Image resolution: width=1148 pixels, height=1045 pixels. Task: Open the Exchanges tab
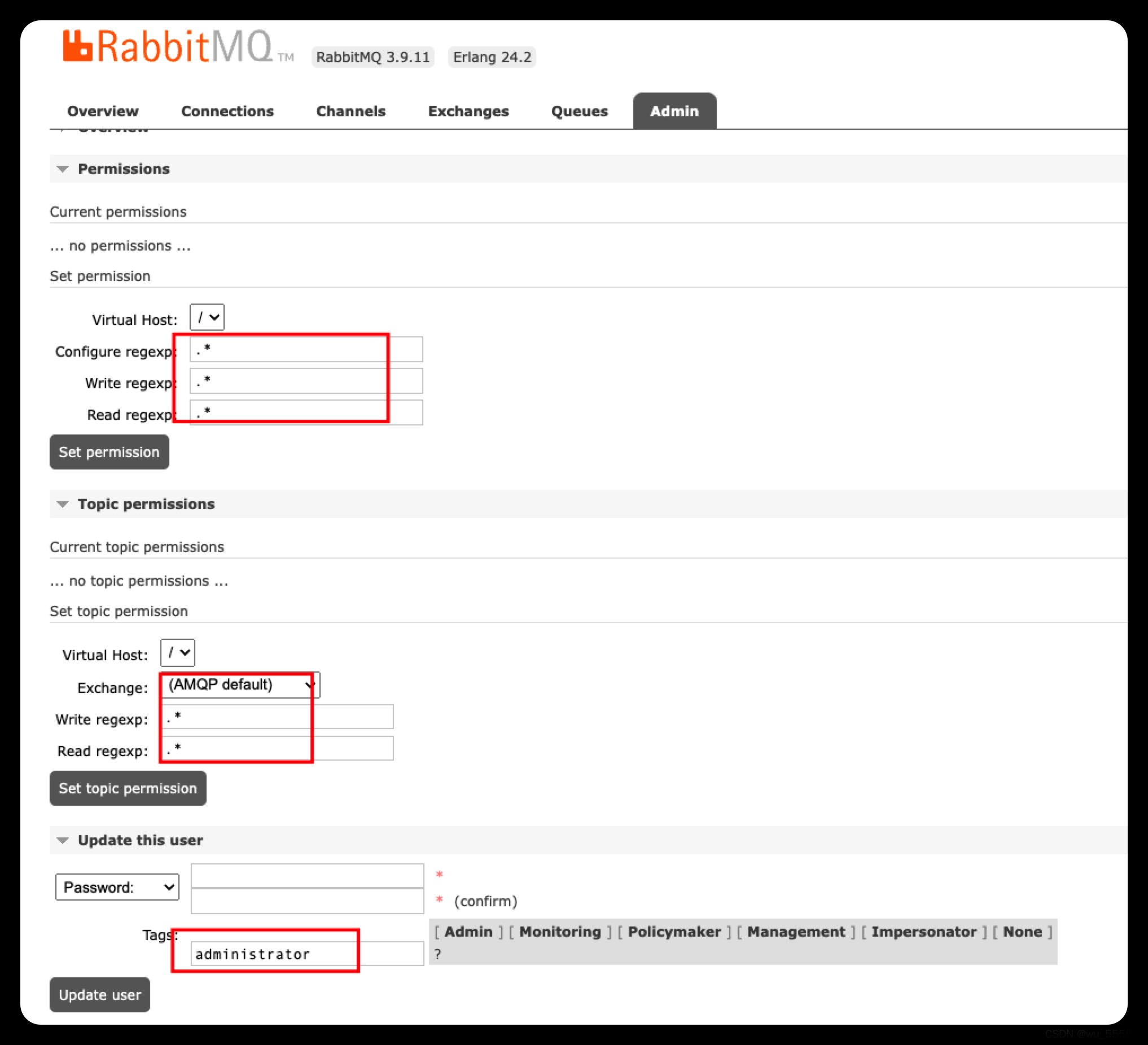(x=468, y=111)
